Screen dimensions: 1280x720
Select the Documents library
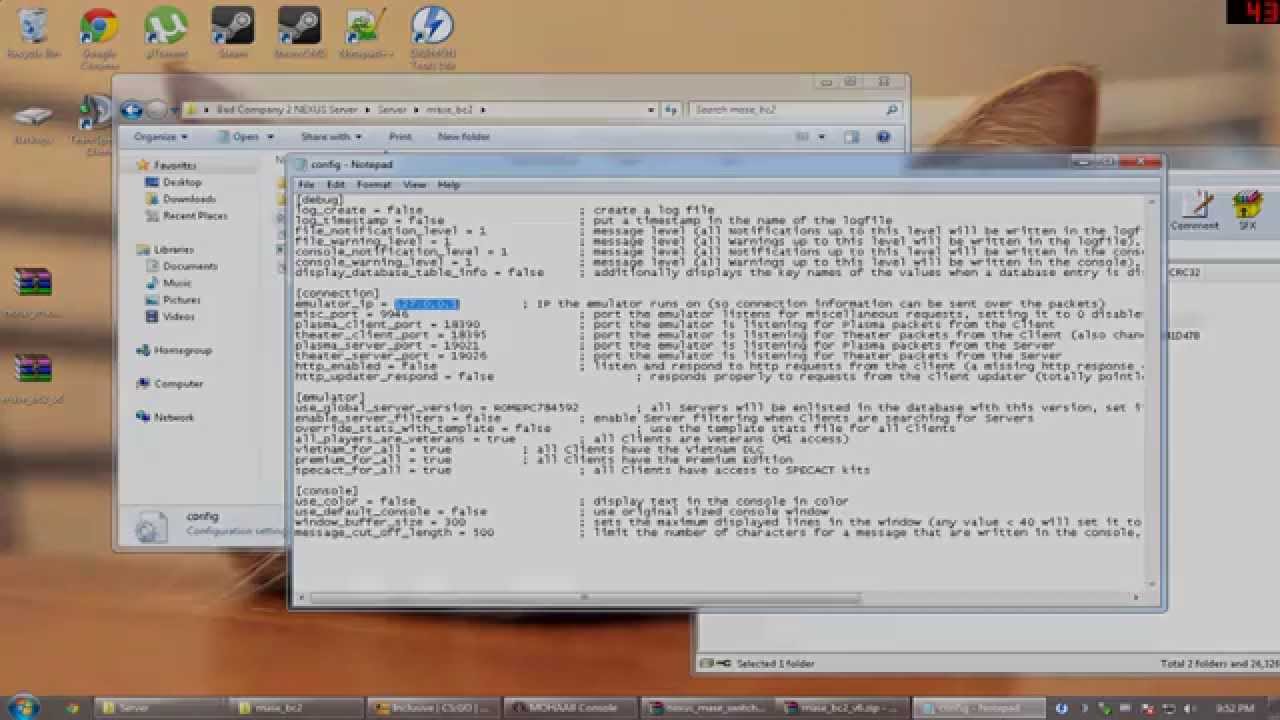pyautogui.click(x=190, y=266)
